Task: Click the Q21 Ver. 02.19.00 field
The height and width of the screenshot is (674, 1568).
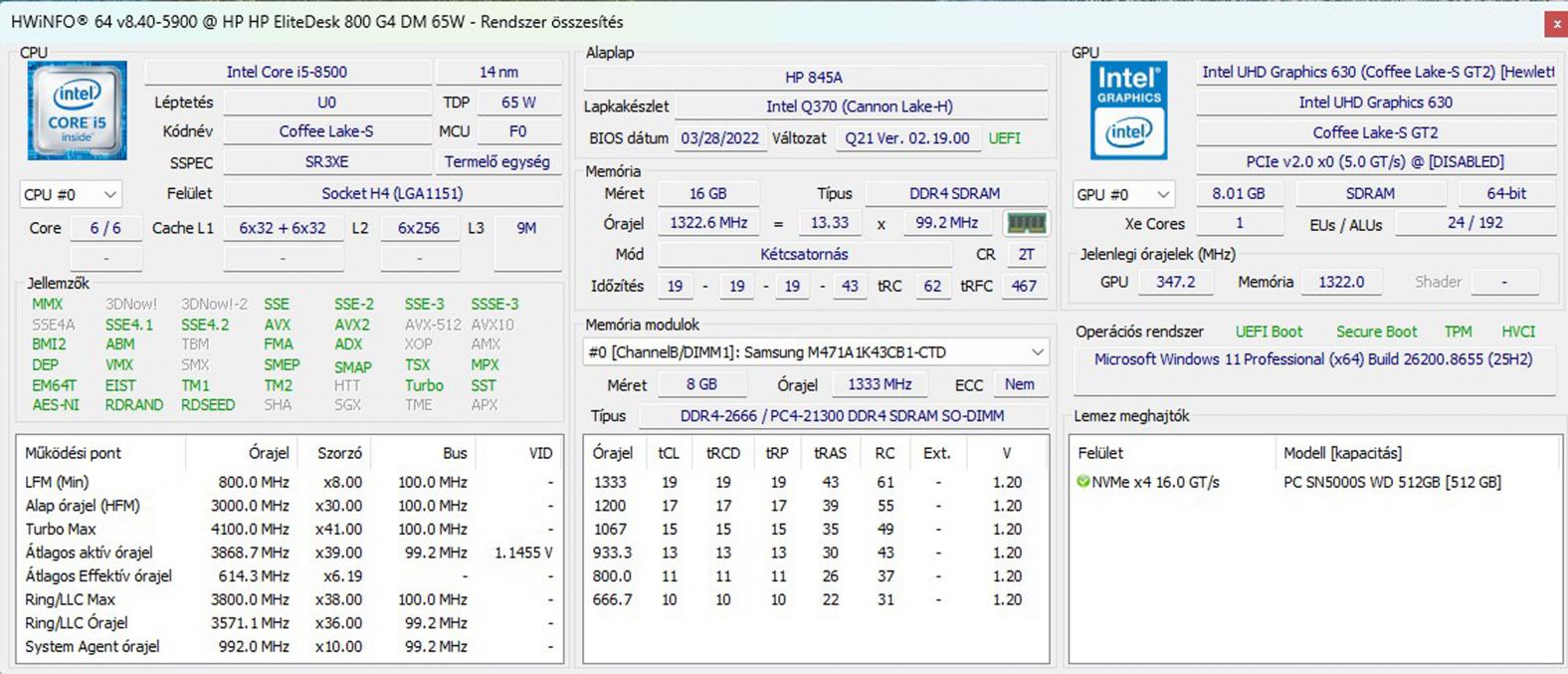Action: pos(907,138)
